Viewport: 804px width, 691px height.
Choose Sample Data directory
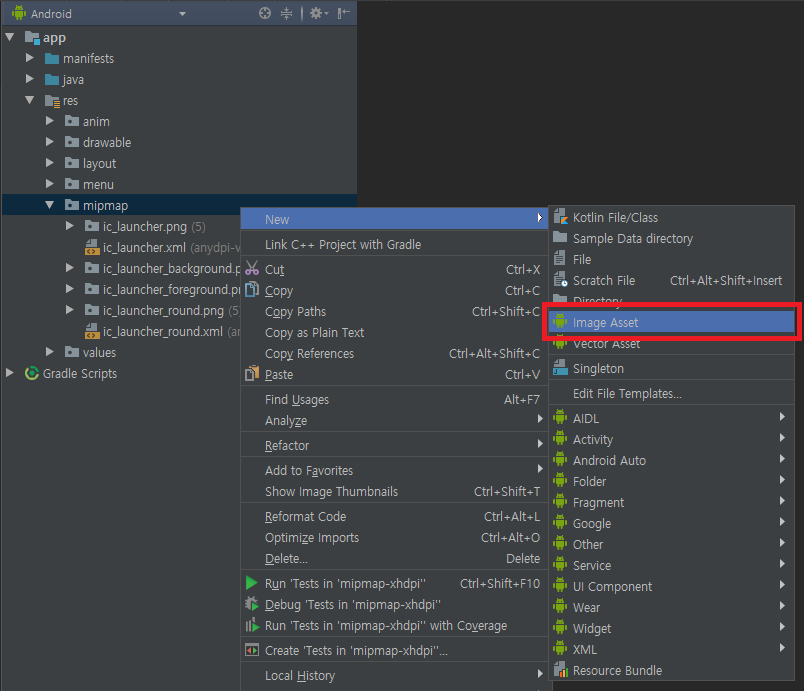671,238
